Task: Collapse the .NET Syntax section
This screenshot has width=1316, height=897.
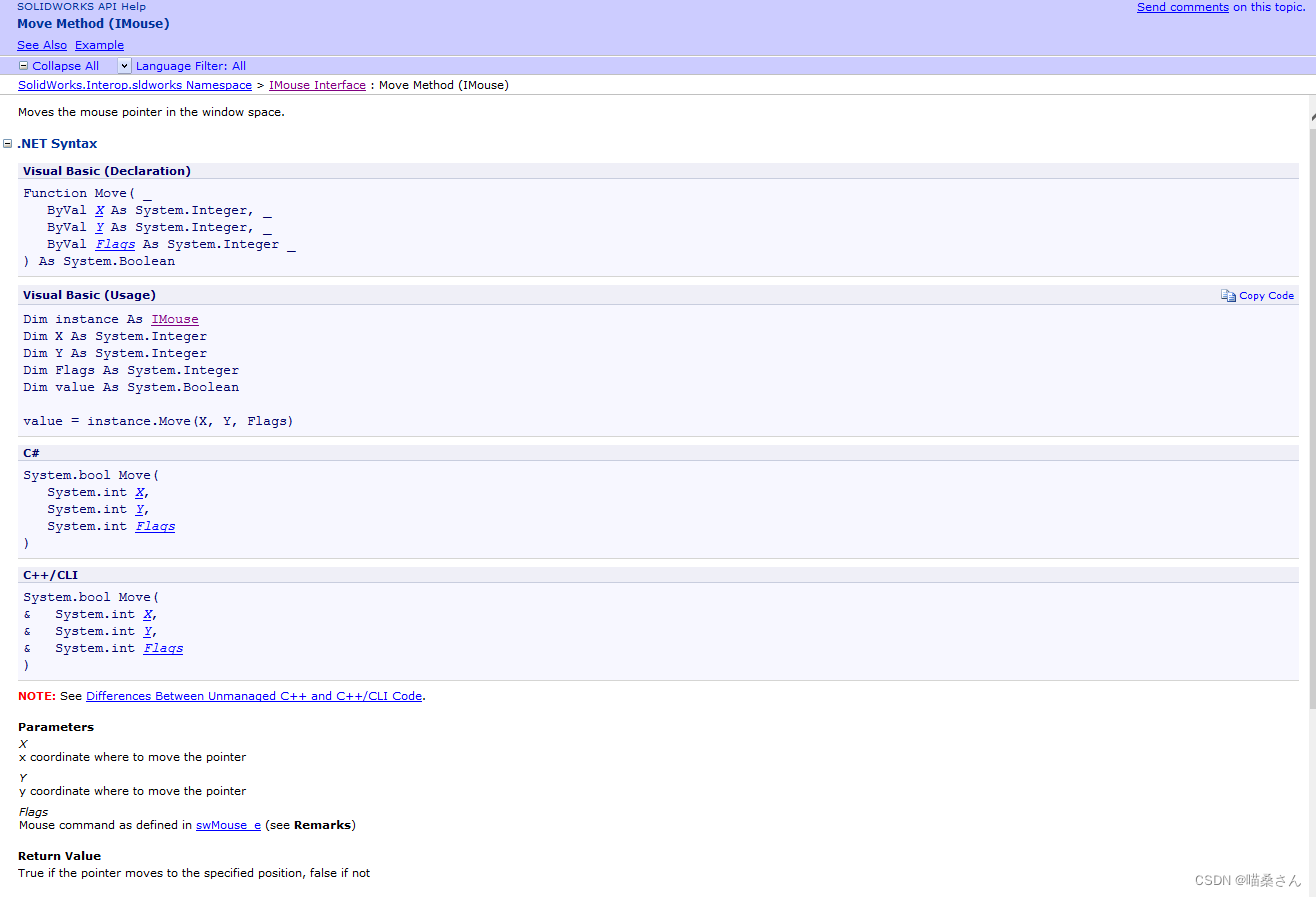Action: [8, 144]
